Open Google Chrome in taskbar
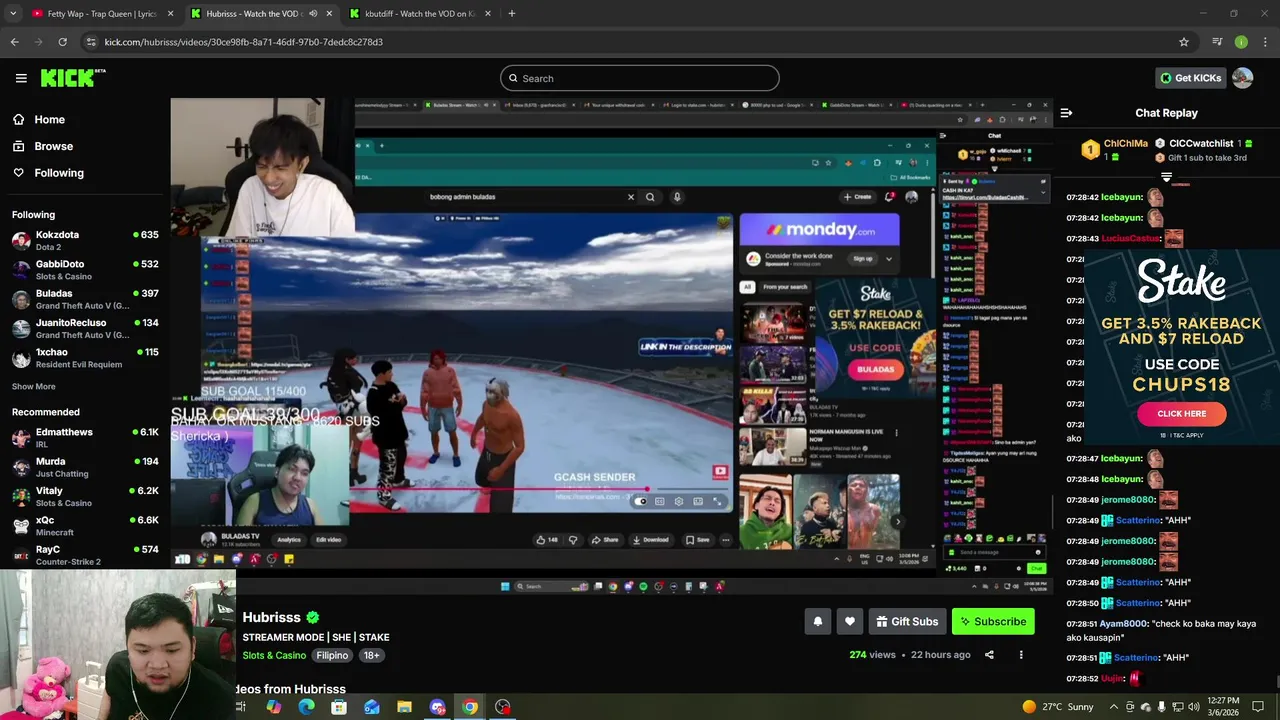 point(470,707)
